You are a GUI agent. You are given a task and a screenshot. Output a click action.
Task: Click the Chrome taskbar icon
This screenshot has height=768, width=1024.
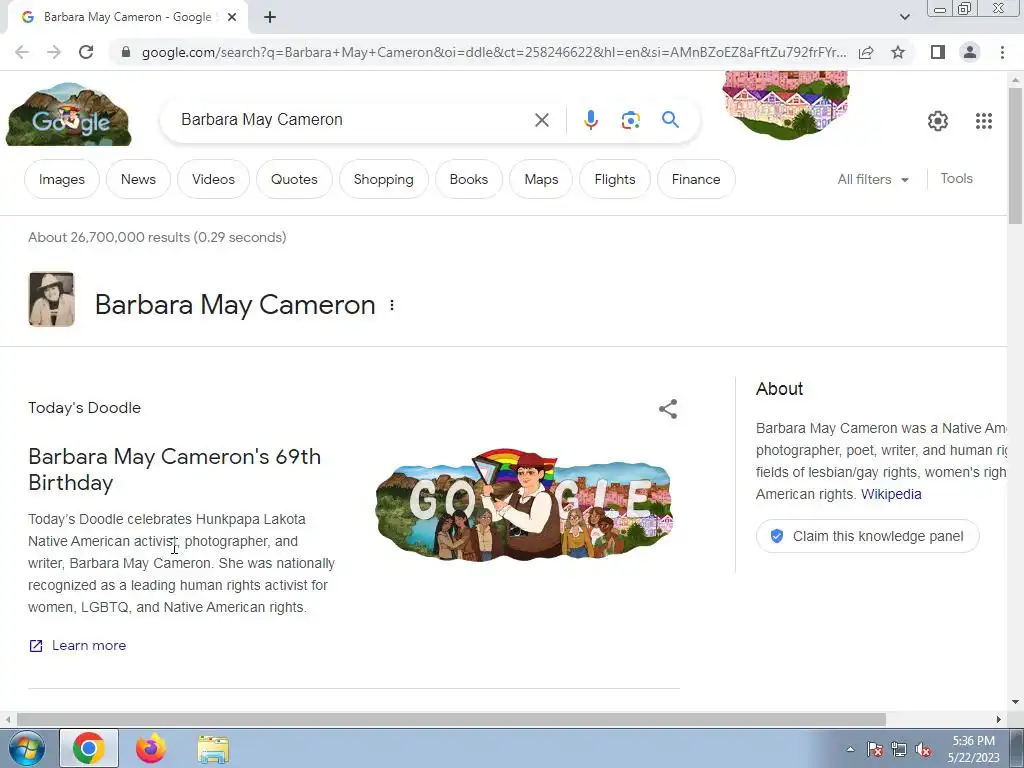pos(89,748)
